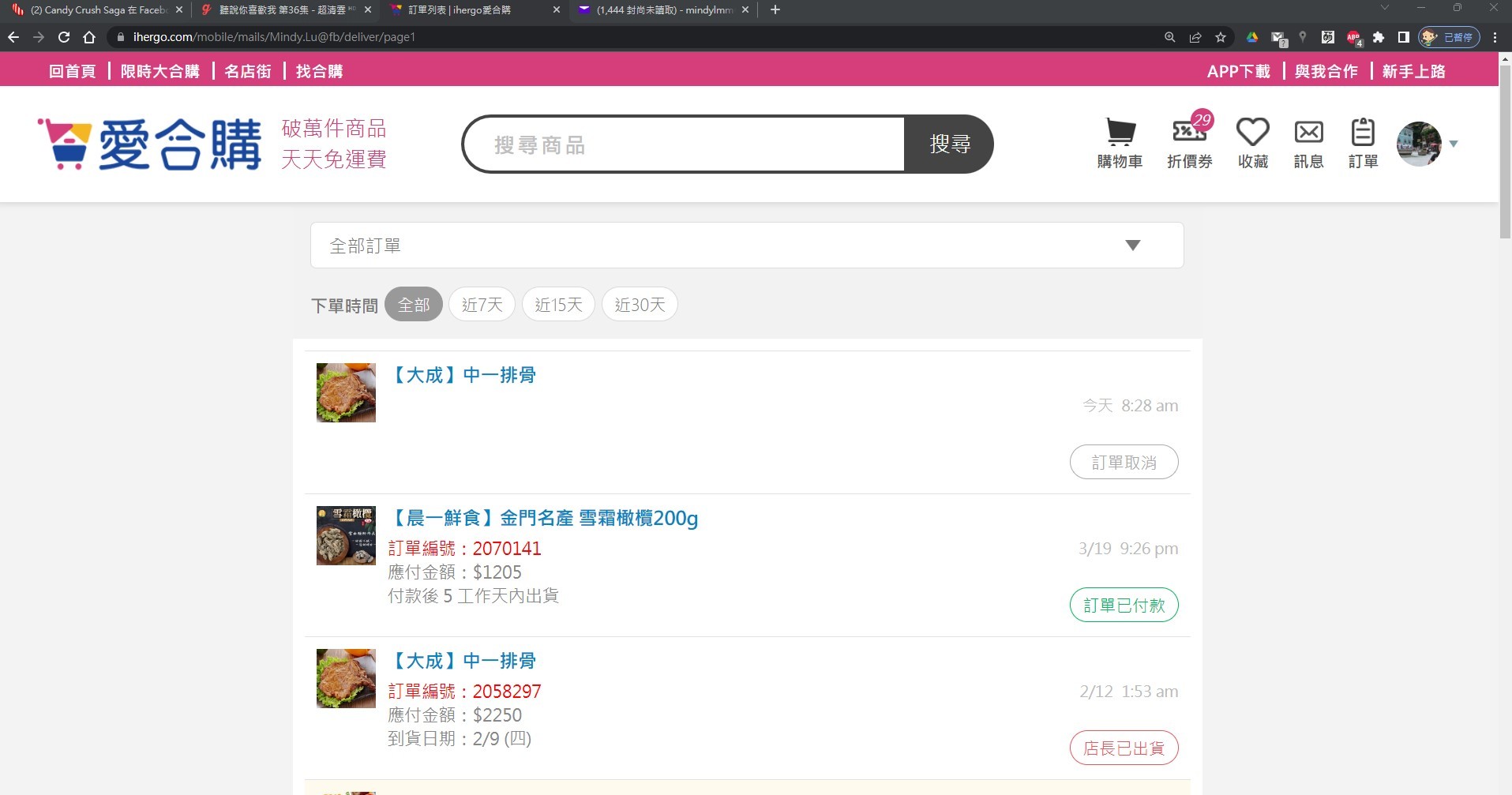This screenshot has width=1512, height=795.
Task: Select the 全部 order time filter
Action: [x=414, y=305]
